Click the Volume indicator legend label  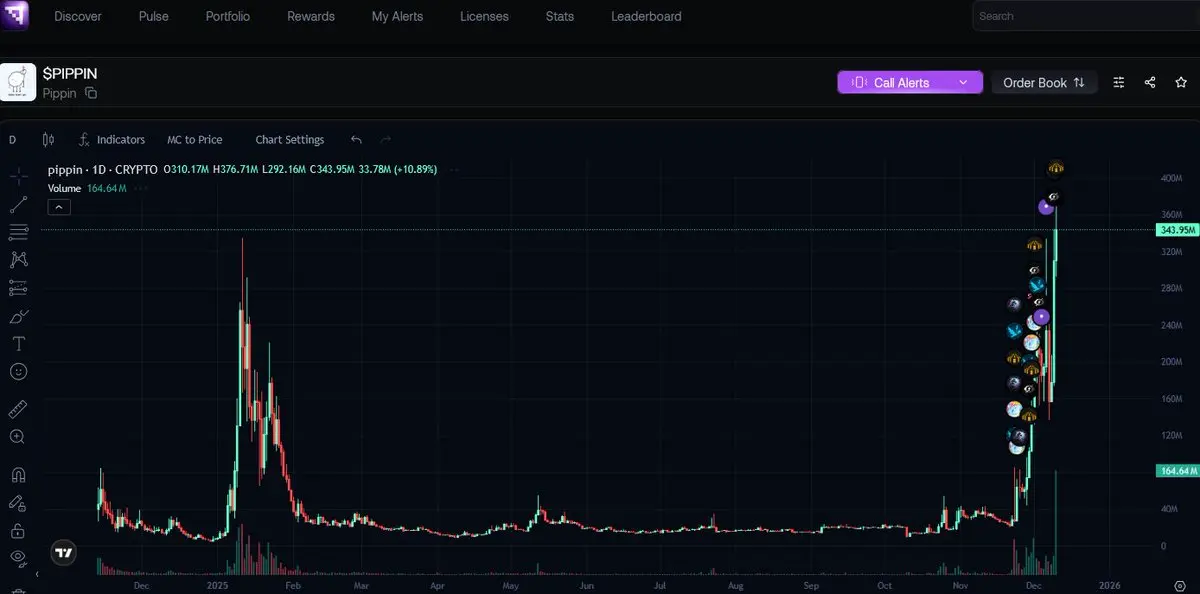[65, 188]
